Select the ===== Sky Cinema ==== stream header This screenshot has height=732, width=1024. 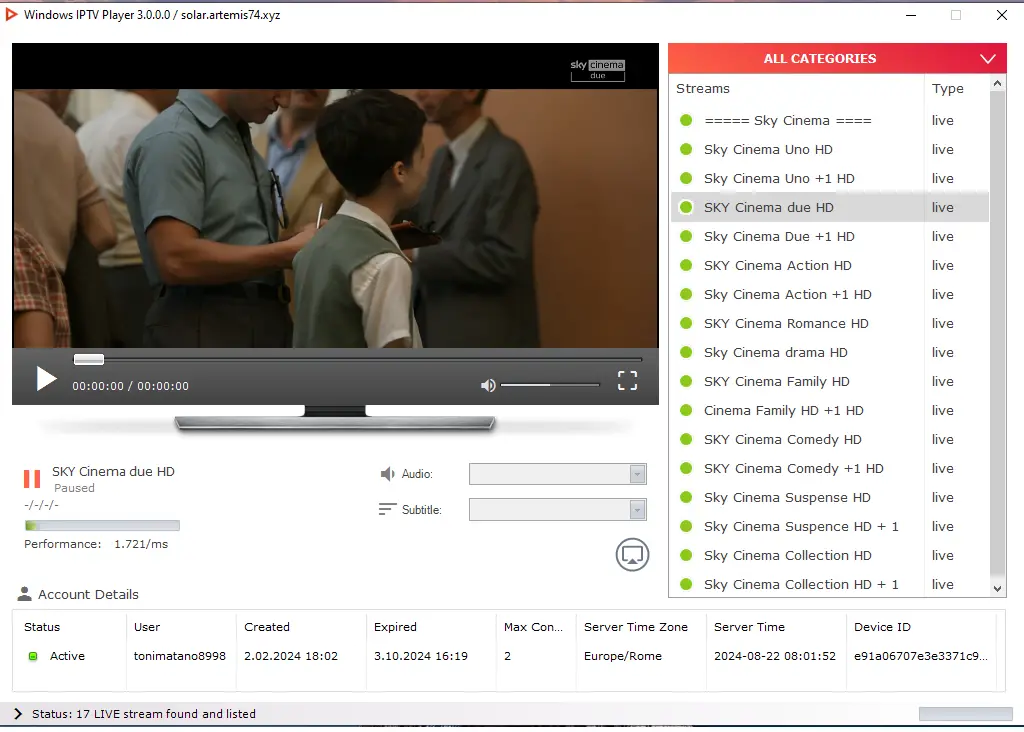coord(829,121)
